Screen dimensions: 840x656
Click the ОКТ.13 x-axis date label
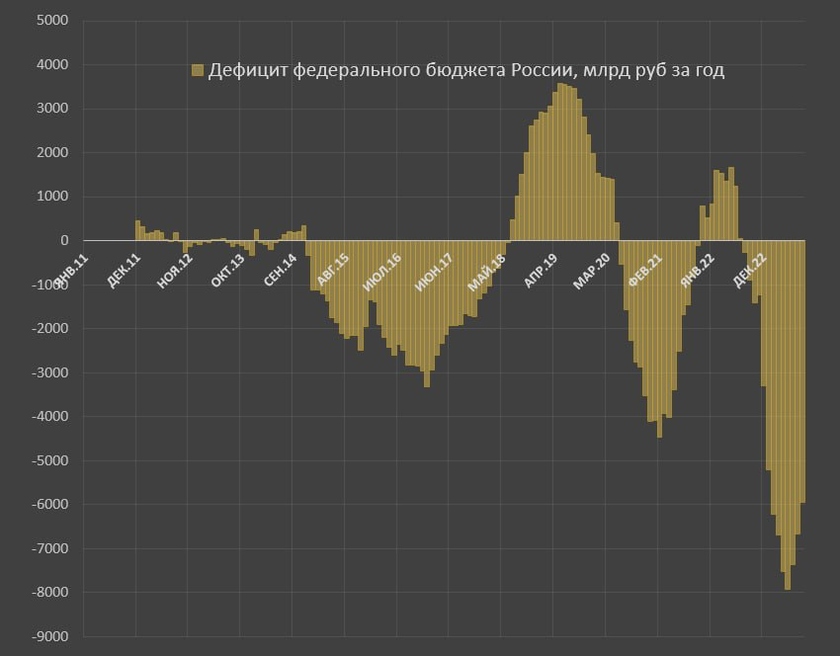[x=227, y=270]
